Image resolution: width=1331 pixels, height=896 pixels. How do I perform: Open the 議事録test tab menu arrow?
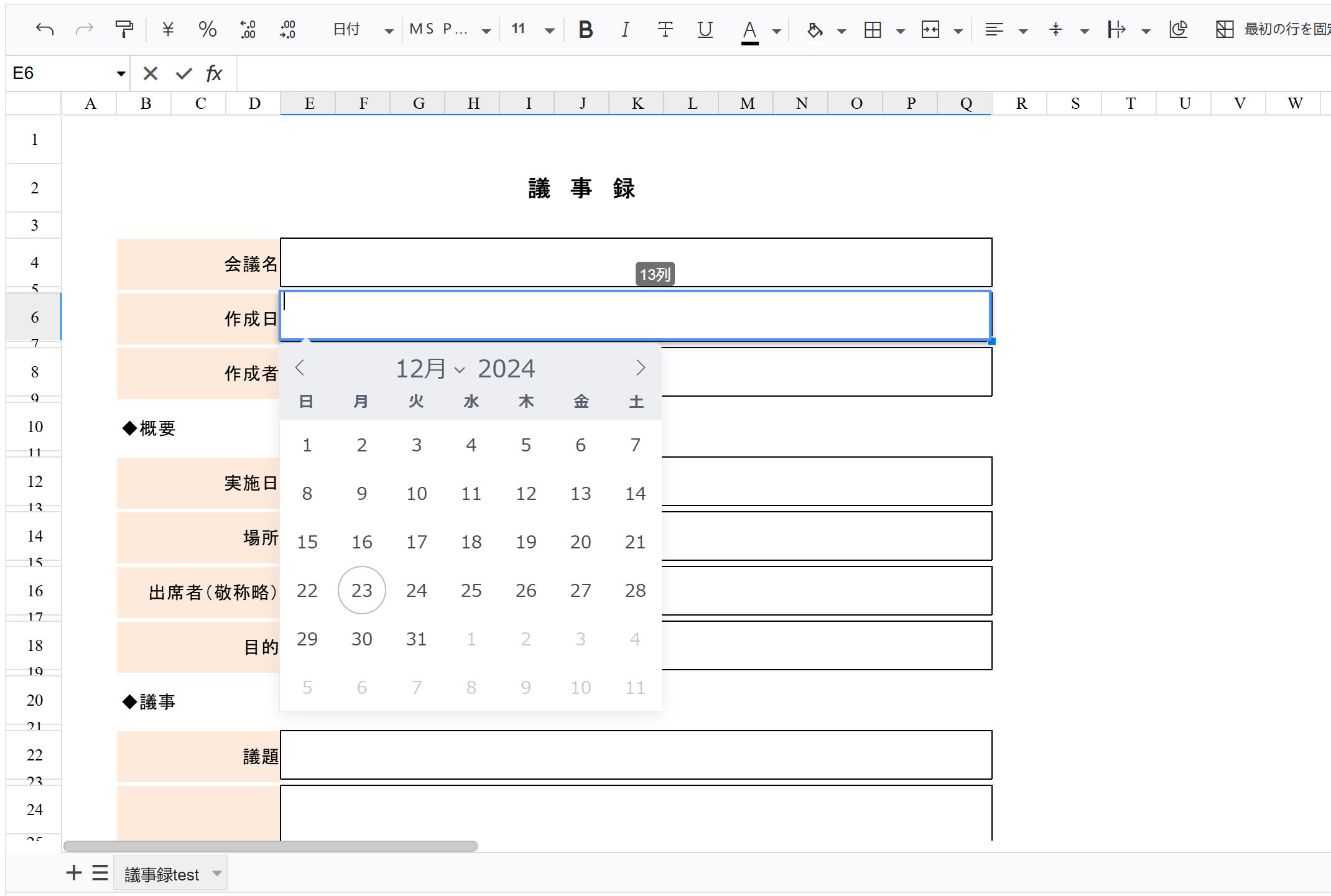(217, 874)
